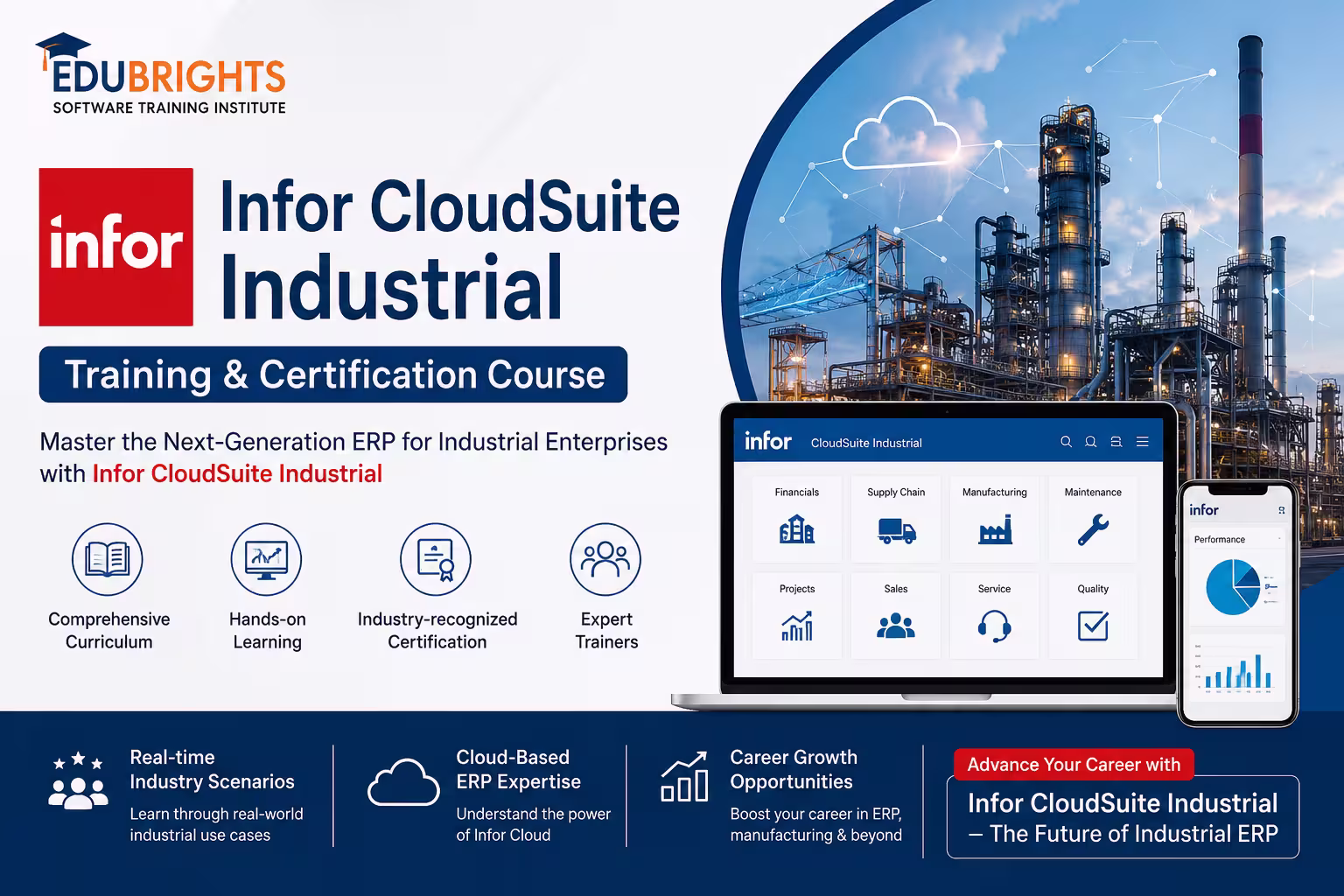Open the Supply Chain truck icon
Screen dimensions: 1344x896
pos(896,530)
